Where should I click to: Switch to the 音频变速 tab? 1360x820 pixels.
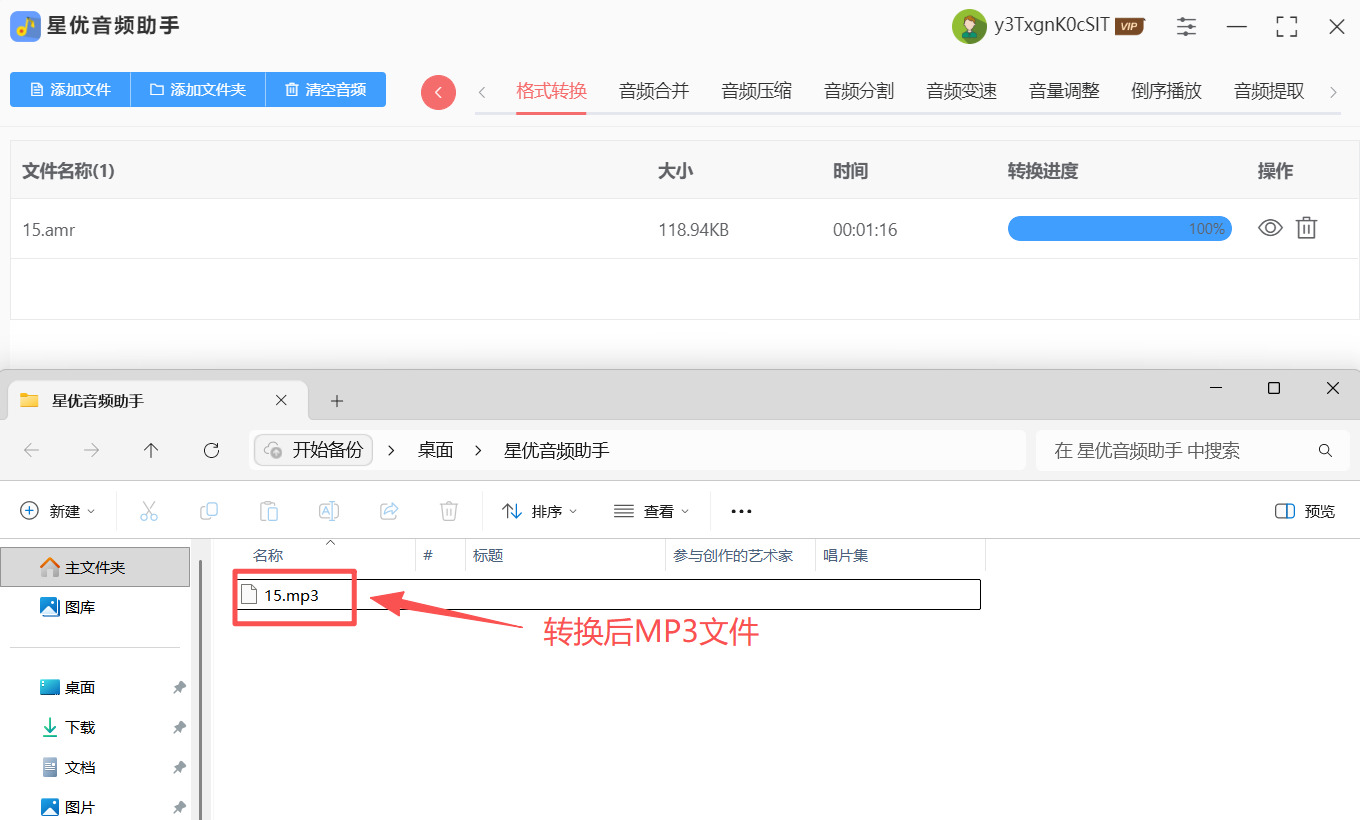[x=962, y=92]
